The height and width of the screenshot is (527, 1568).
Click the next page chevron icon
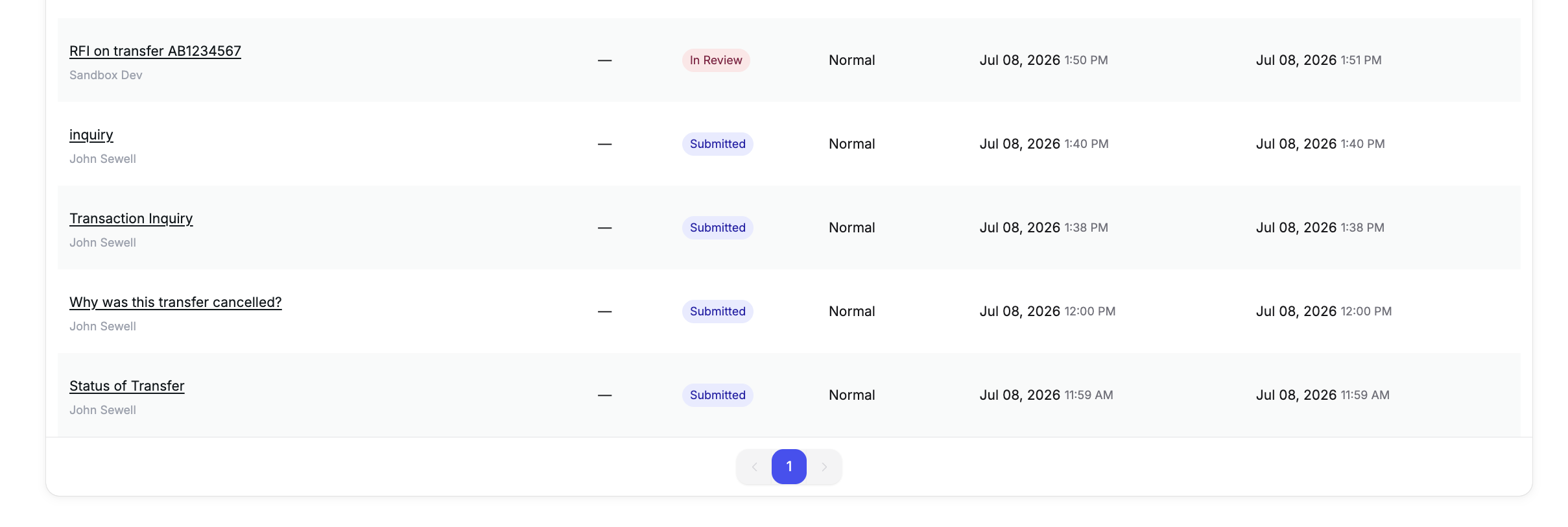pyautogui.click(x=824, y=467)
